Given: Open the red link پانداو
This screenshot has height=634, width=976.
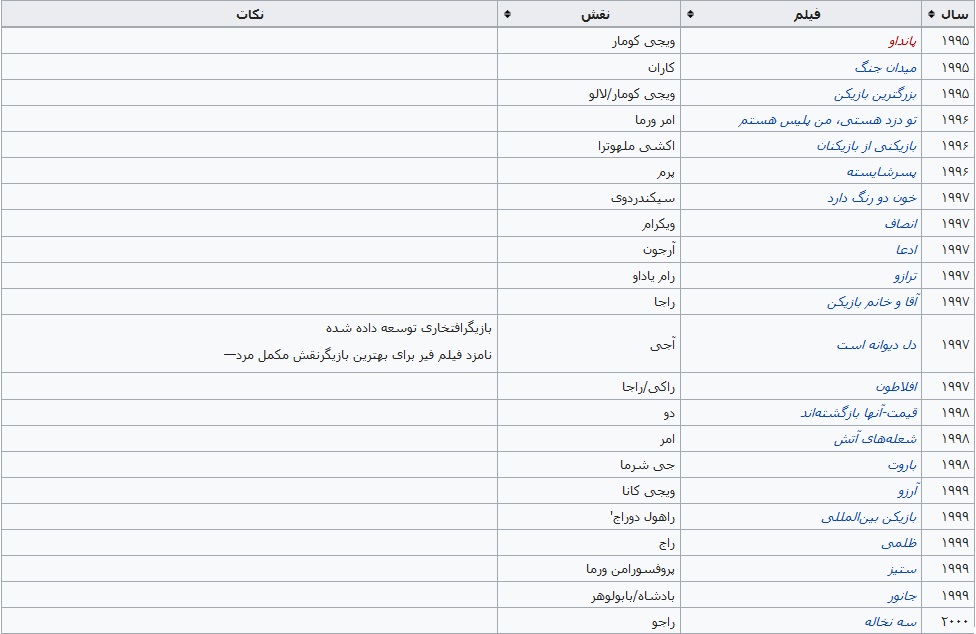Looking at the screenshot, I should (x=903, y=41).
